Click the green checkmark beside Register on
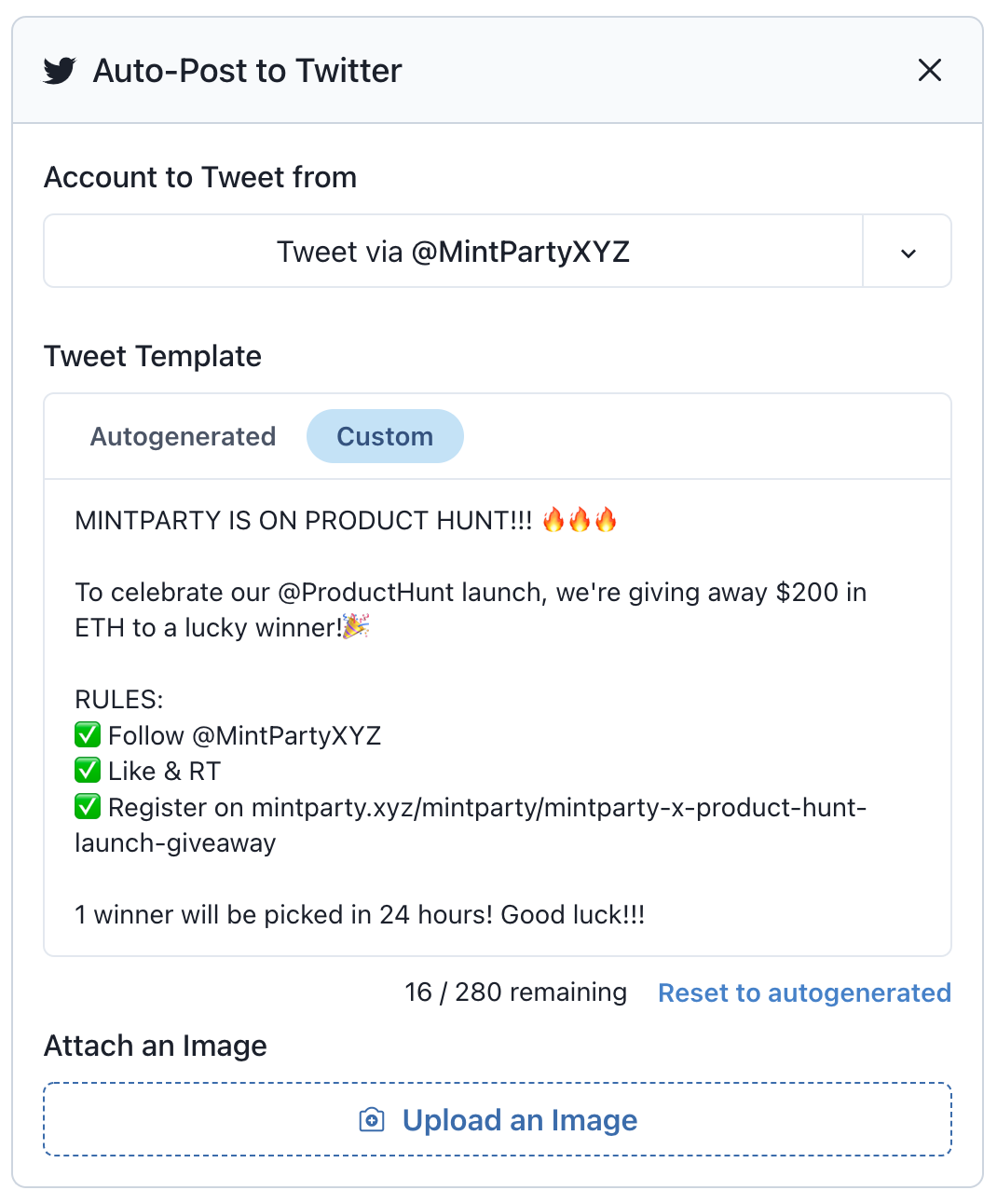997x1204 pixels. pyautogui.click(x=88, y=806)
